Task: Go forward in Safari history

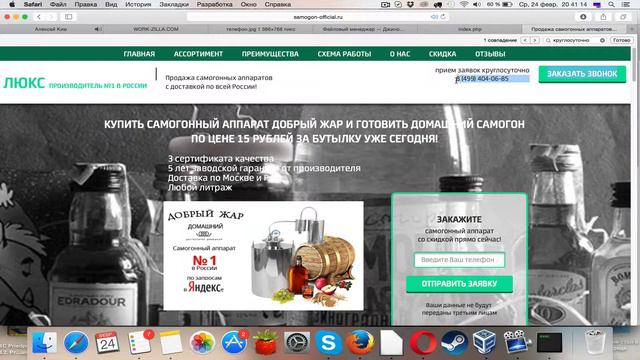Action: tap(51, 17)
